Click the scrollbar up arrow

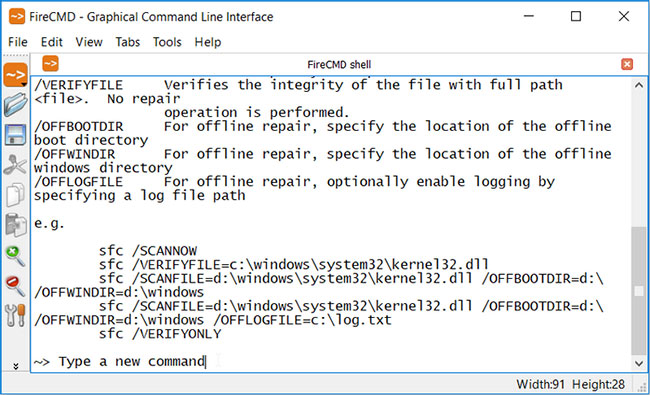639,85
